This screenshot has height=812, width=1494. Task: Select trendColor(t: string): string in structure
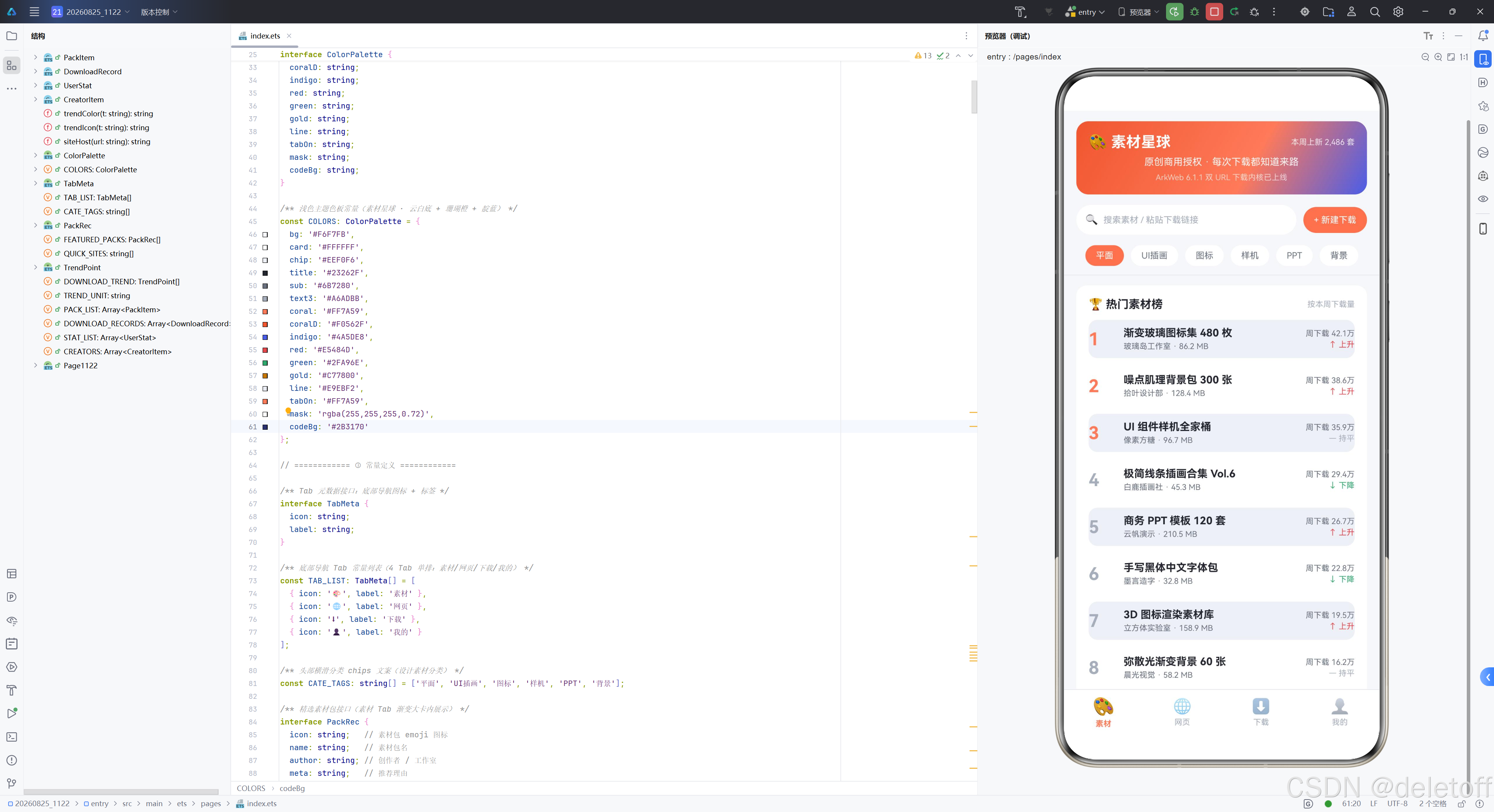click(x=108, y=114)
